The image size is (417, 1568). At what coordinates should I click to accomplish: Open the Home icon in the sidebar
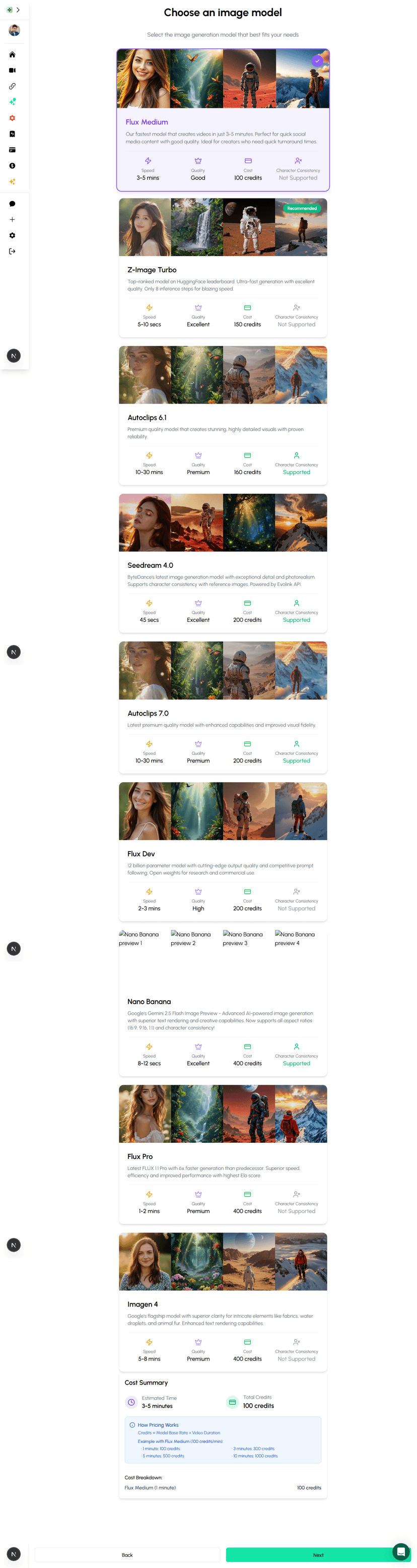click(x=12, y=54)
